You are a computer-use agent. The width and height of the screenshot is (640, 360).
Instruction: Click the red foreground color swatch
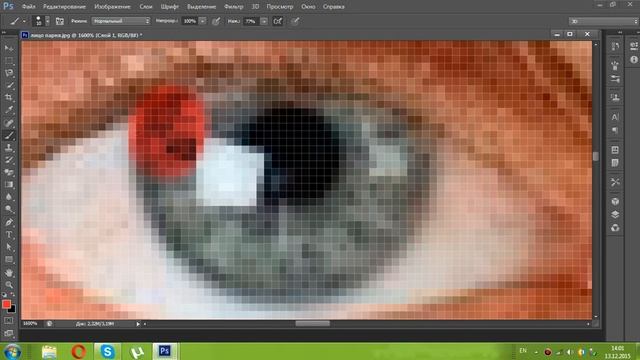6,304
